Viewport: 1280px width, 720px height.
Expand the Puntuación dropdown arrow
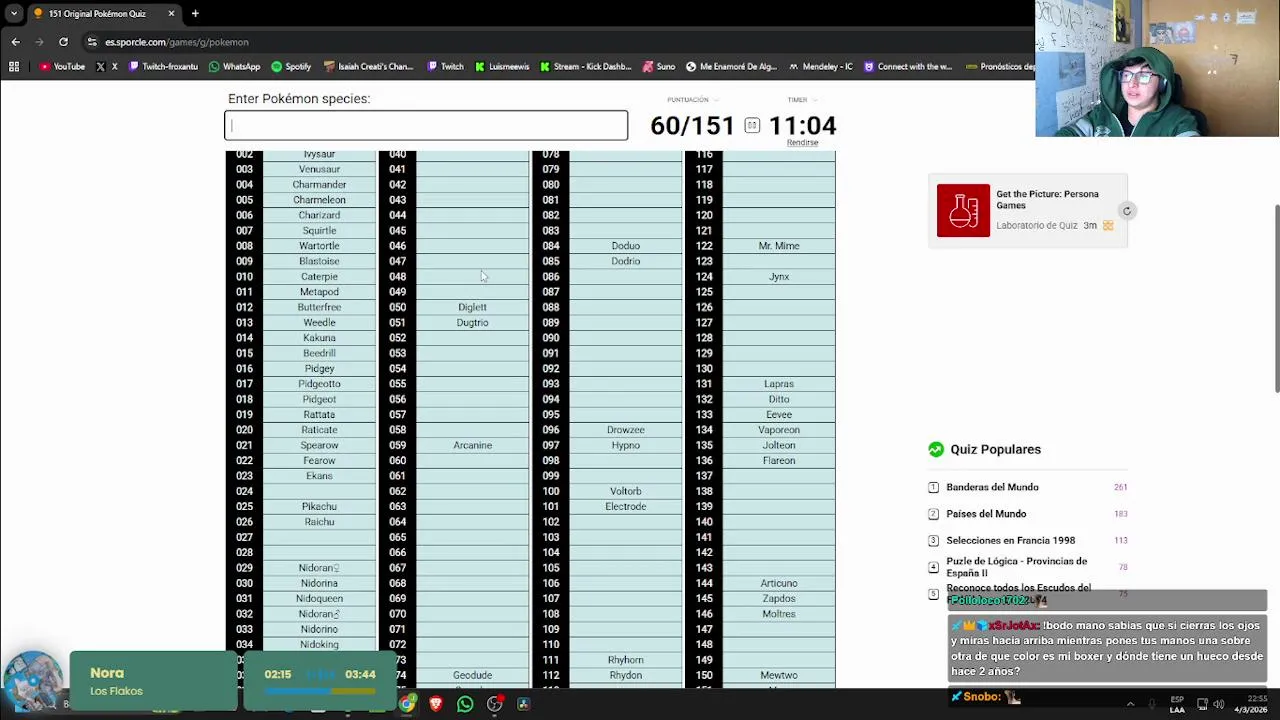[716, 100]
